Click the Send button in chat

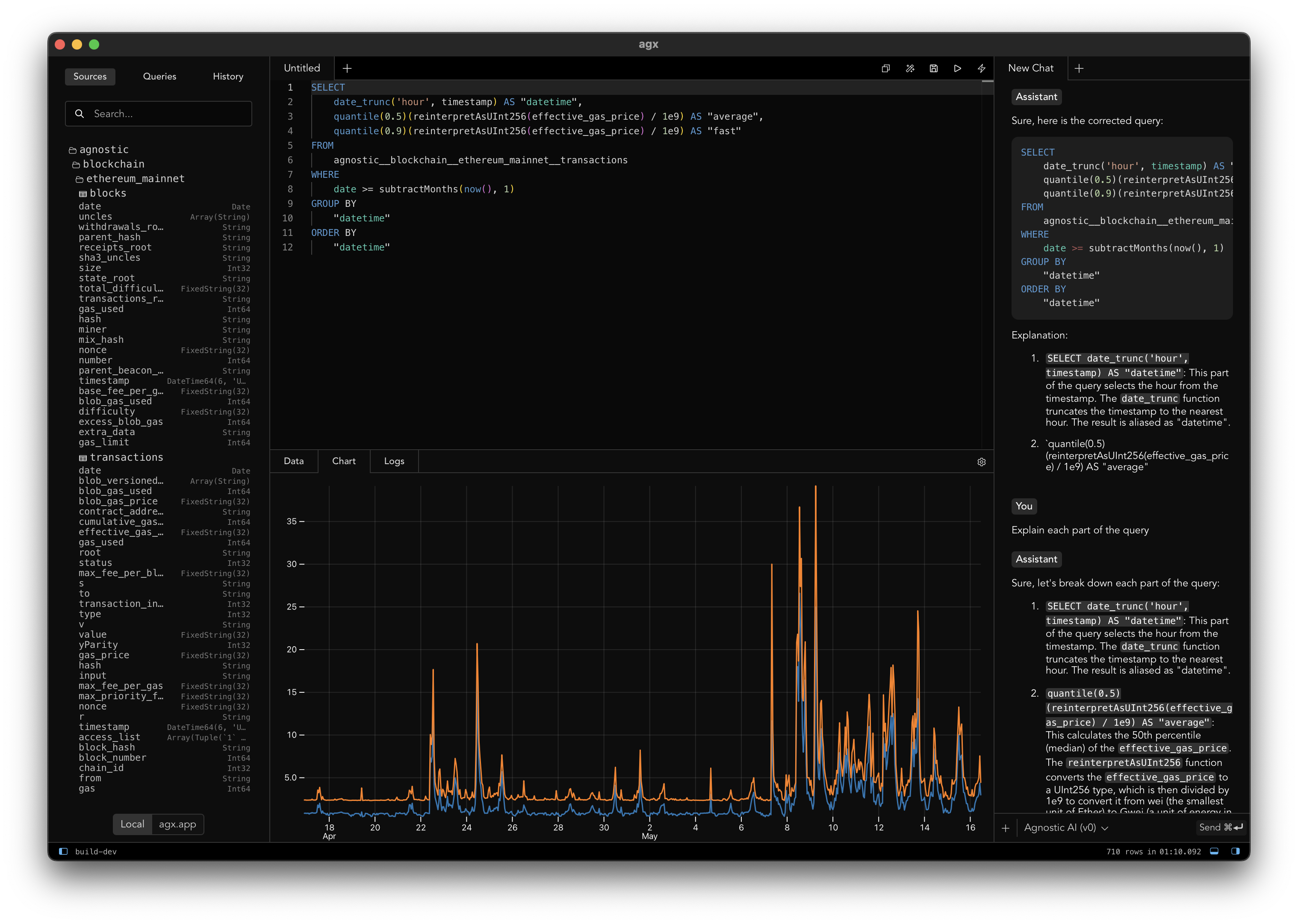click(1221, 828)
